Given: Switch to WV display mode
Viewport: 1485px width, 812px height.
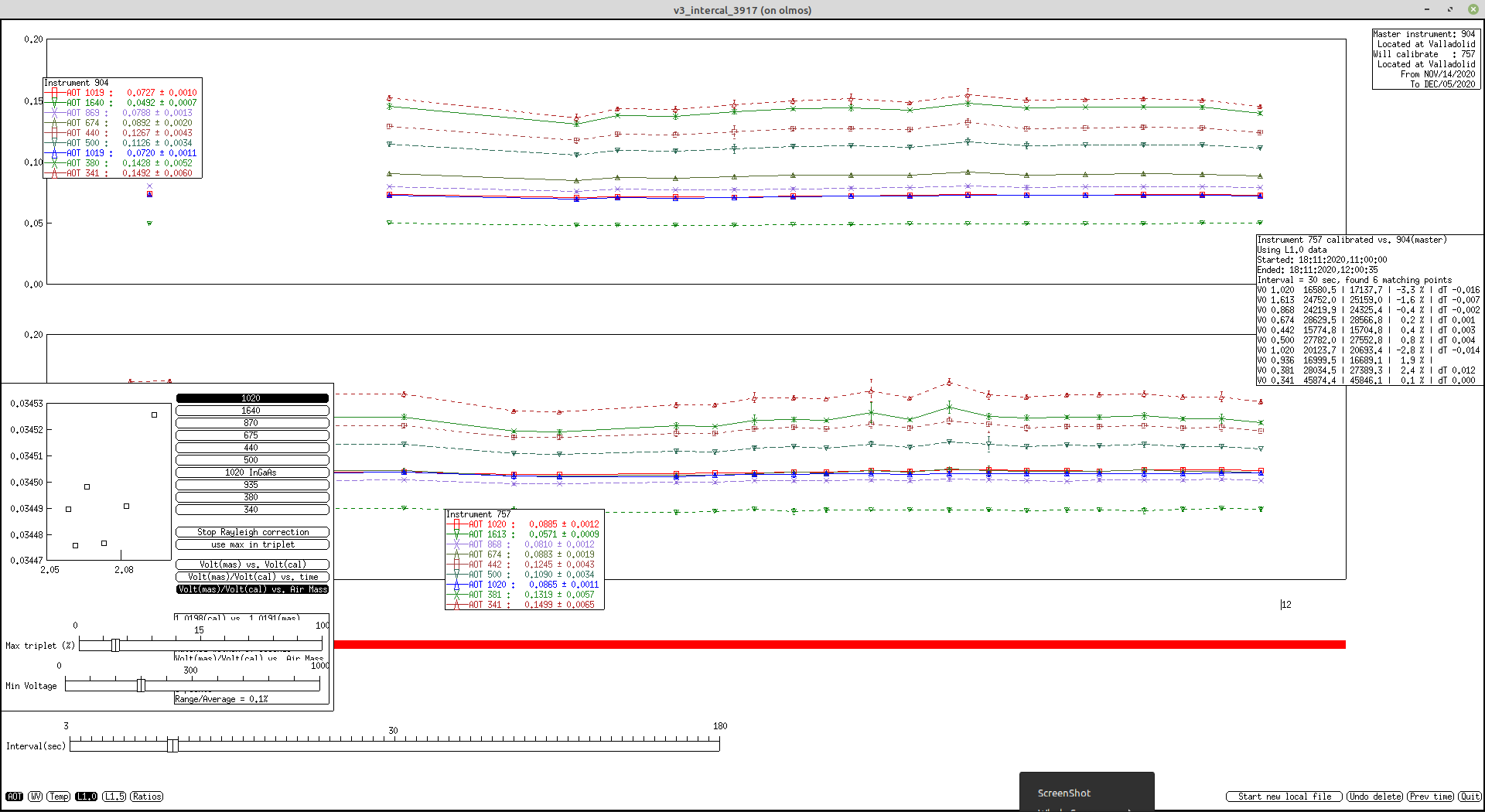Looking at the screenshot, I should 36,797.
